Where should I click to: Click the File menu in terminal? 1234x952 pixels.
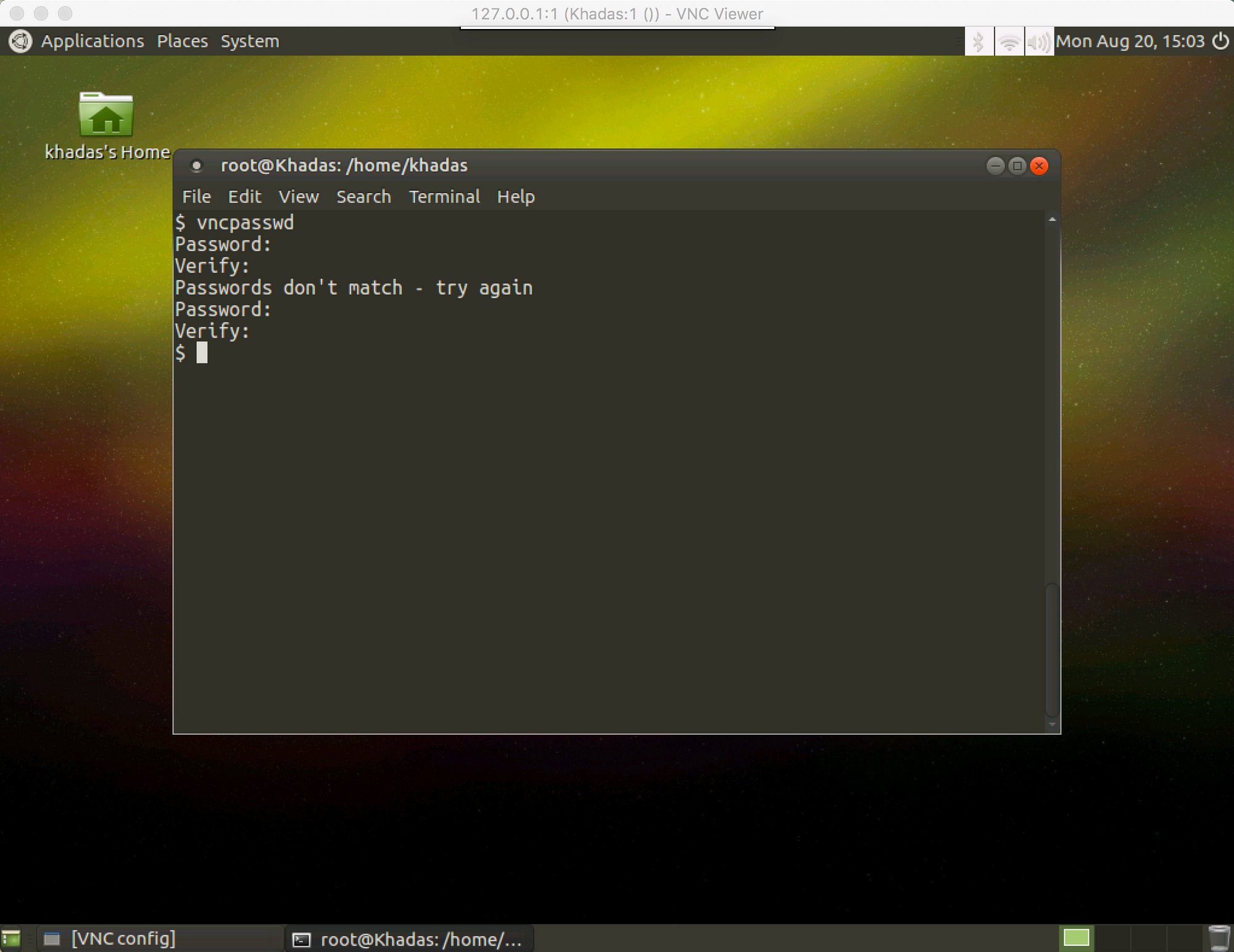pyautogui.click(x=196, y=196)
